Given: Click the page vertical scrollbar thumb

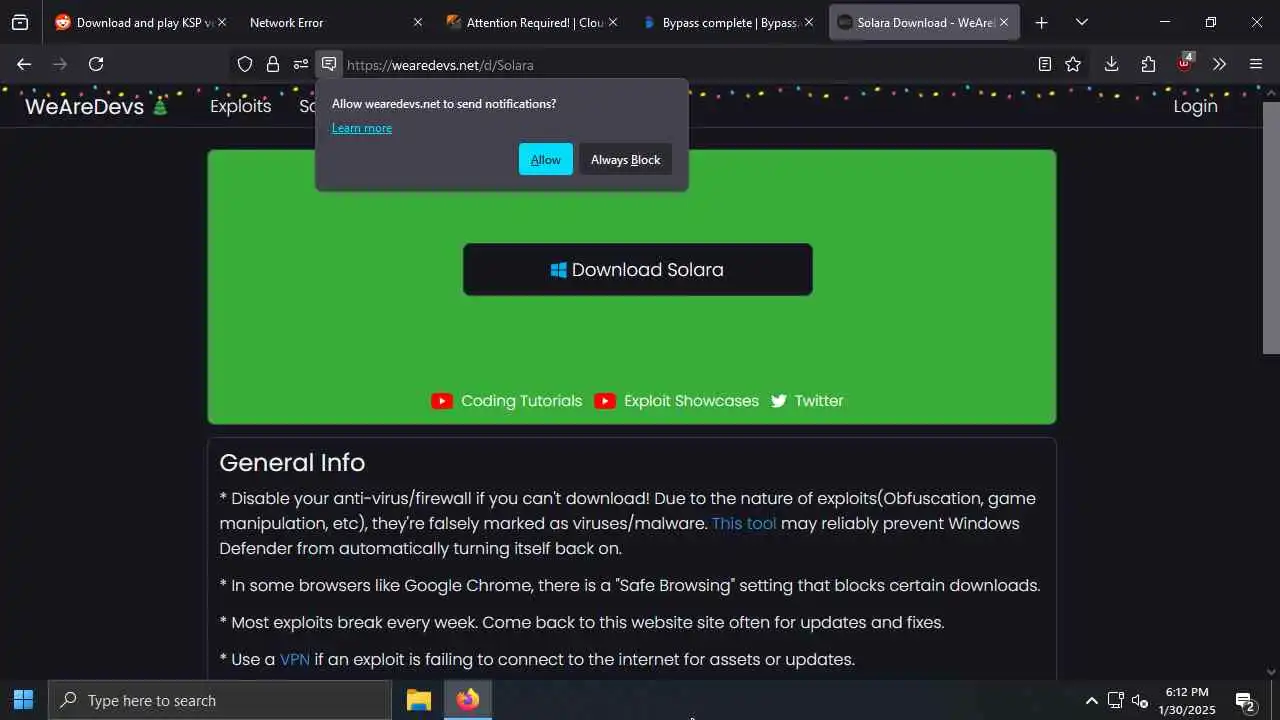Looking at the screenshot, I should (x=1271, y=228).
